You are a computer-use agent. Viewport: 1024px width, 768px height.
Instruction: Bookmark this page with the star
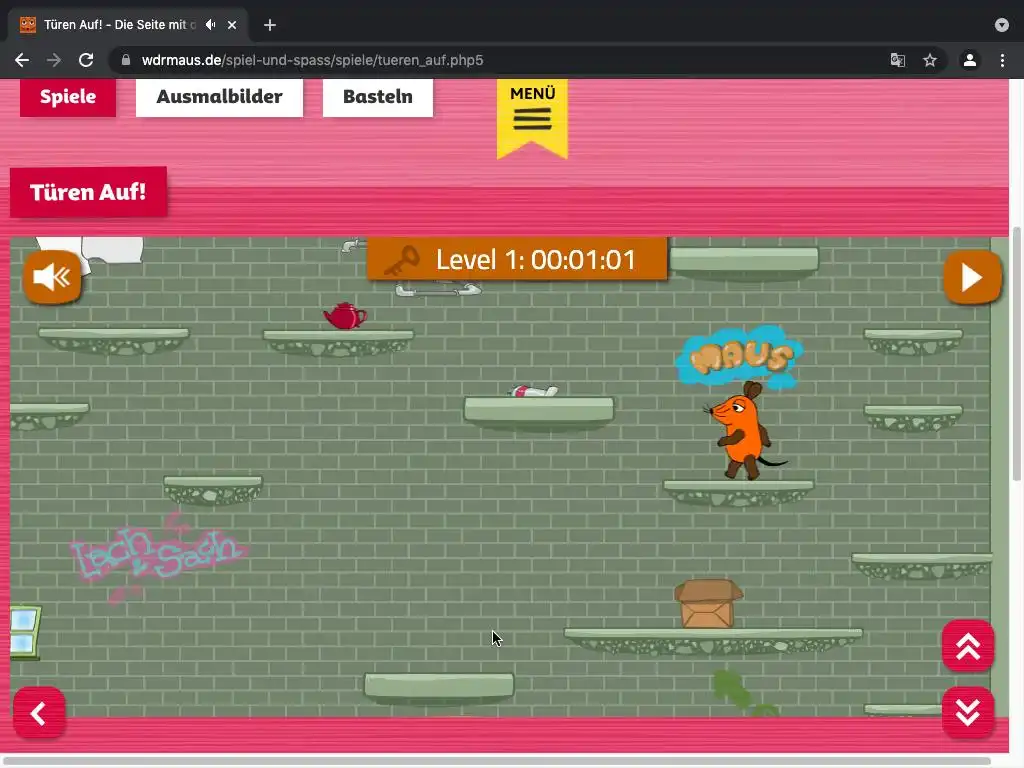coord(930,60)
